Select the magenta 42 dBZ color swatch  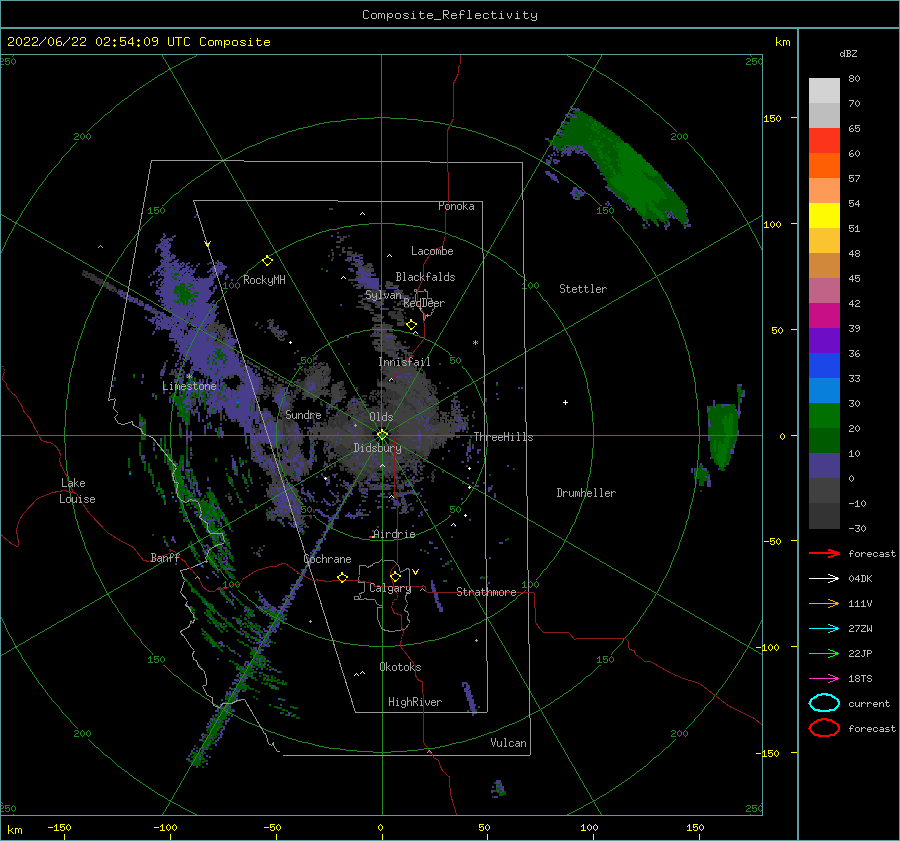[824, 316]
